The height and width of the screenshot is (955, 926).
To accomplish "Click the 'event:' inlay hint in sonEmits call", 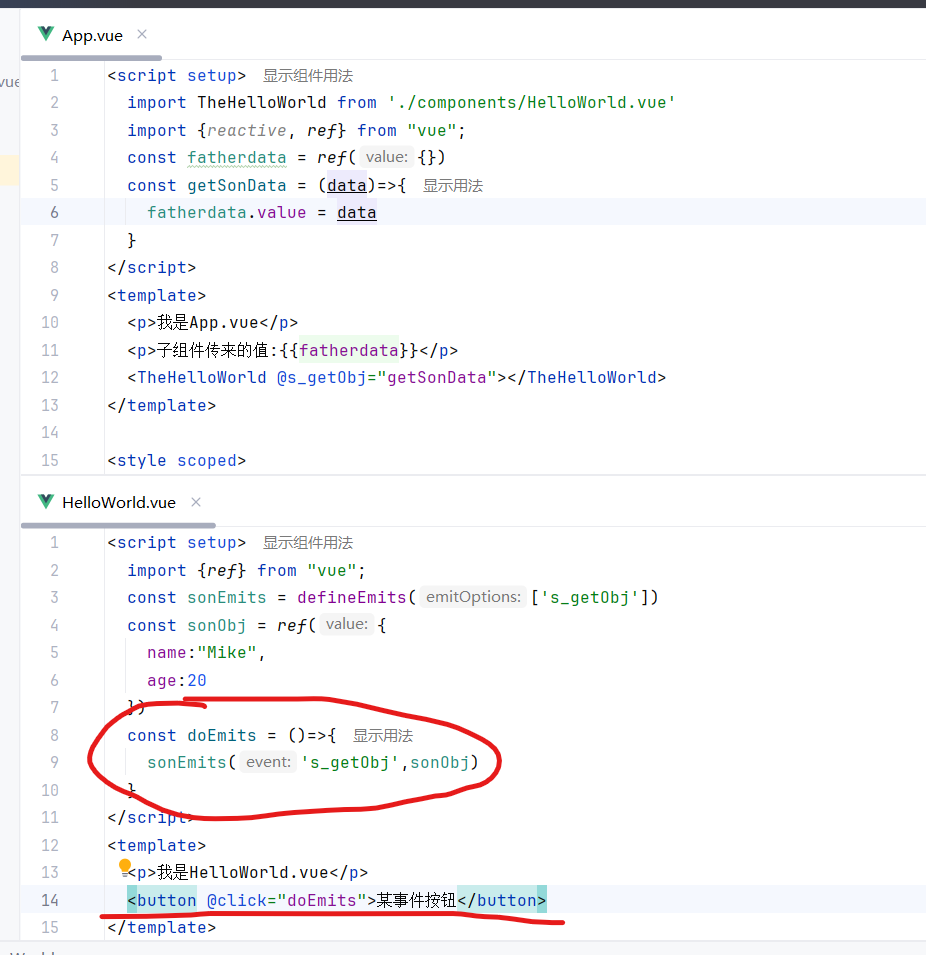I will point(268,762).
